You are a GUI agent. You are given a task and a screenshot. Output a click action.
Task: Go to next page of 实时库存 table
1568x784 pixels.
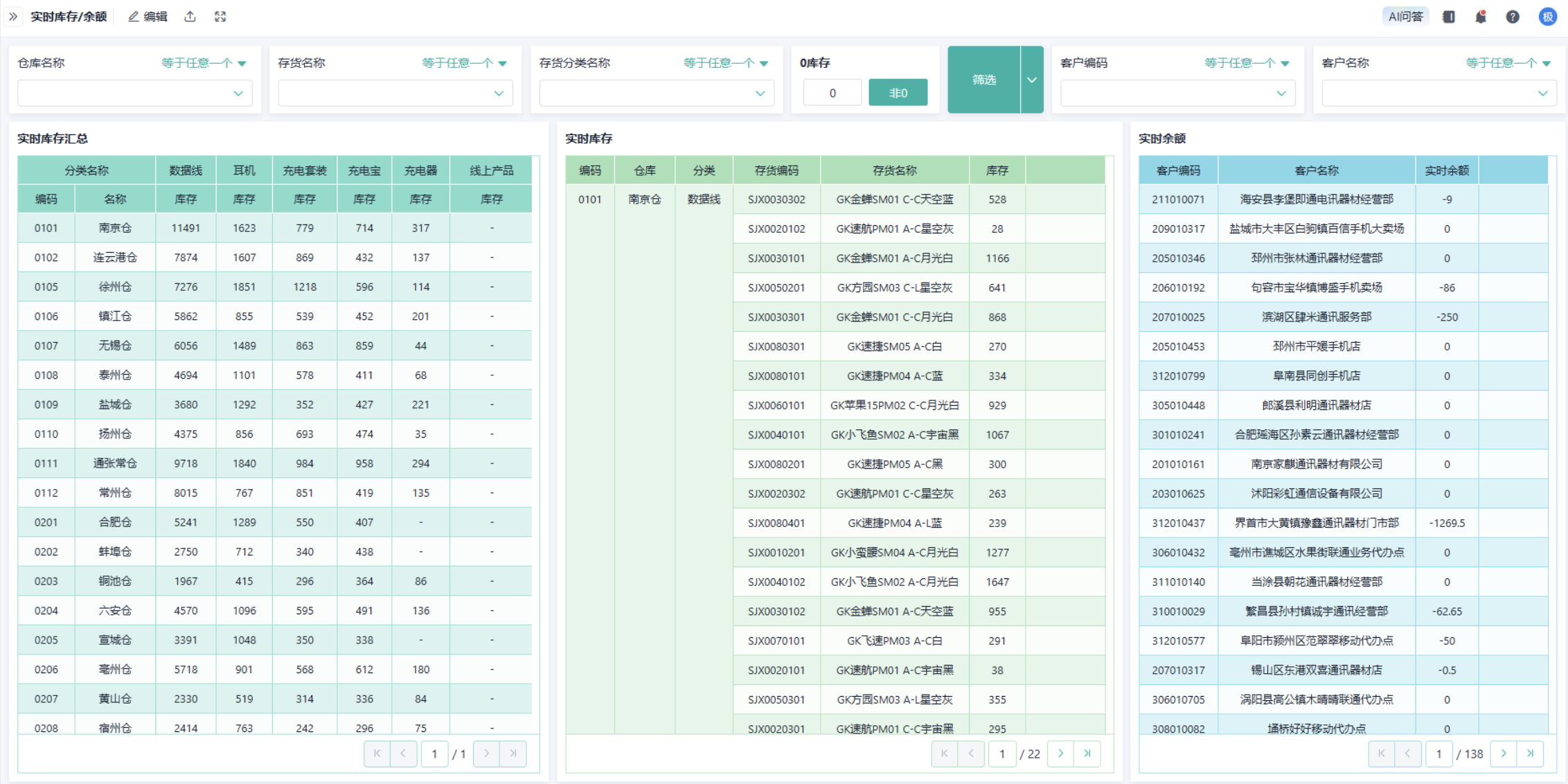click(1060, 754)
